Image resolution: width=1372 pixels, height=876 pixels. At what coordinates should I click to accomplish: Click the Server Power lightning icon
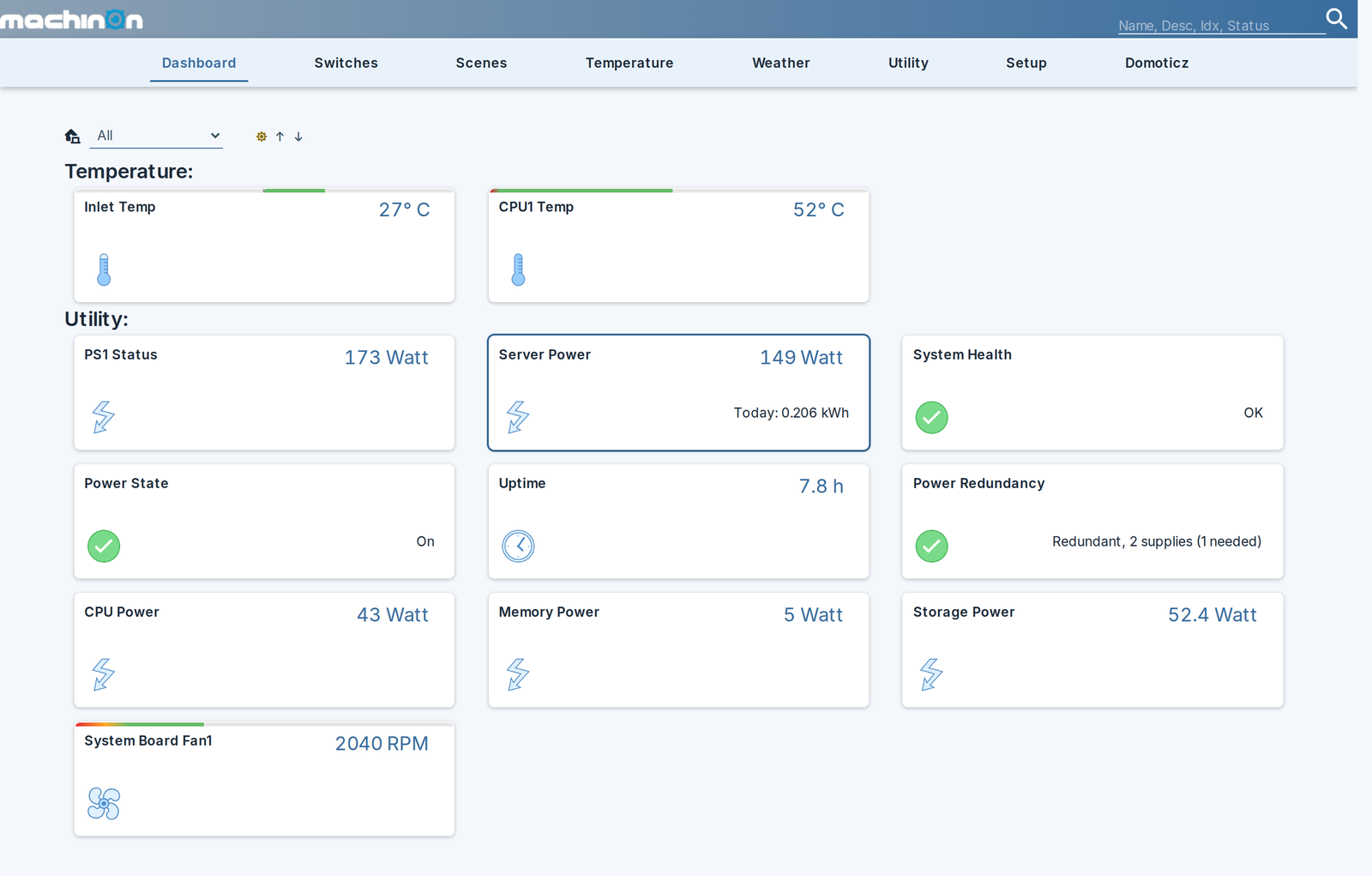tap(518, 417)
